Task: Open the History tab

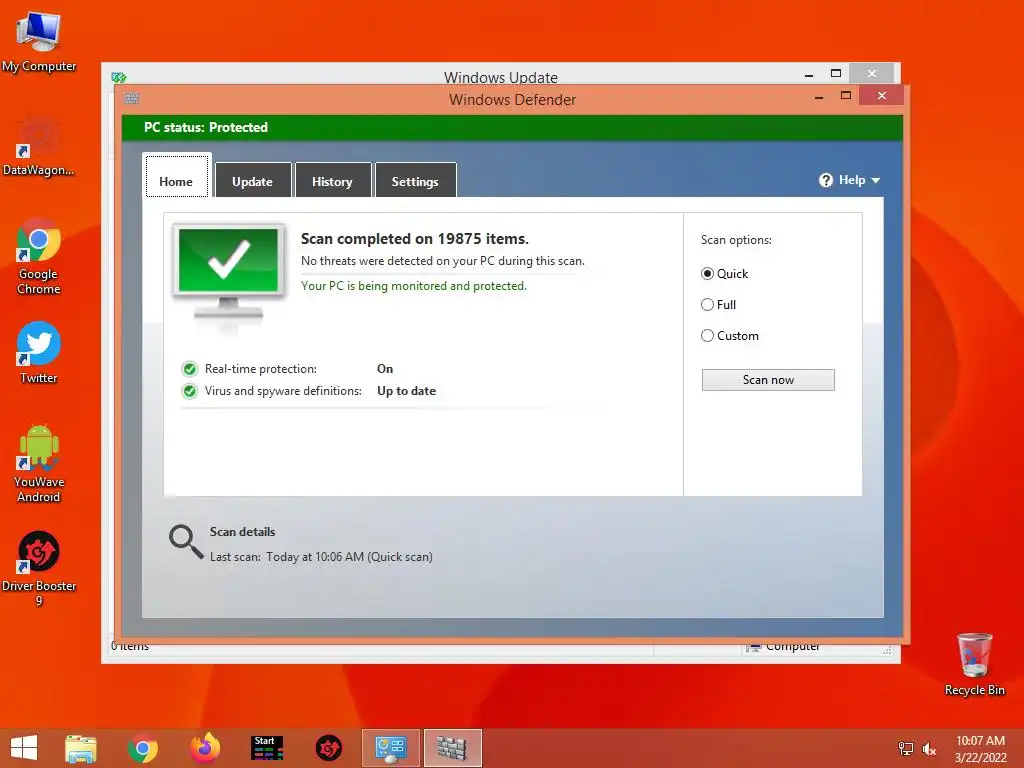Action: [x=332, y=180]
